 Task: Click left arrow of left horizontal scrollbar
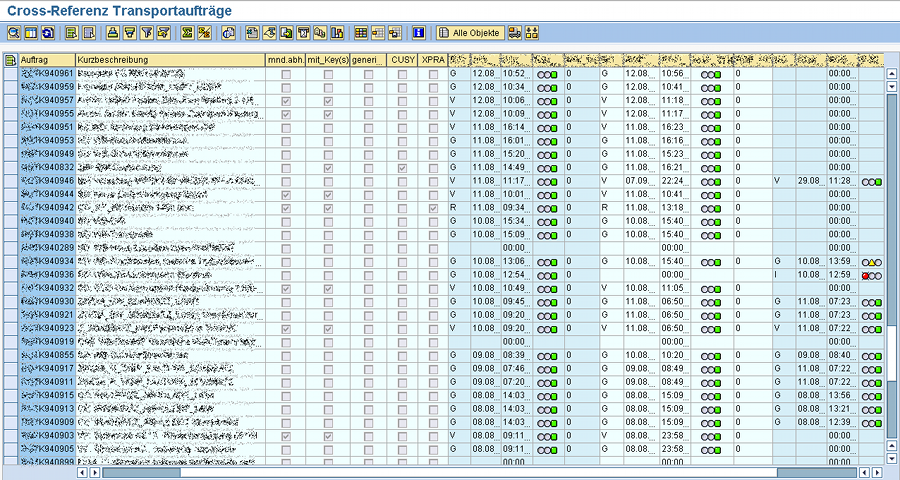click(x=82, y=473)
